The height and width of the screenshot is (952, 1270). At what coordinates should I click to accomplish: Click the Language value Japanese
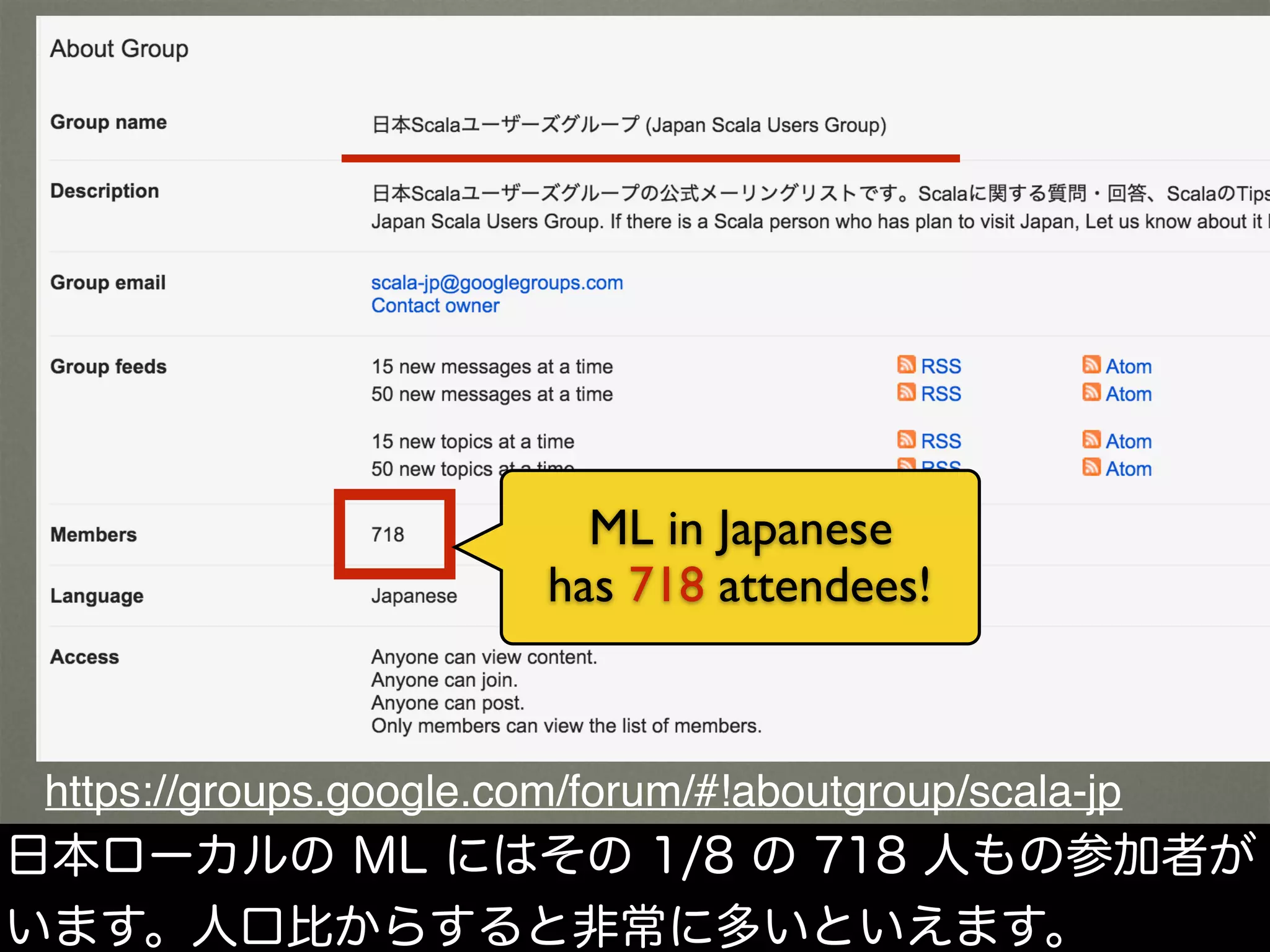pos(414,596)
